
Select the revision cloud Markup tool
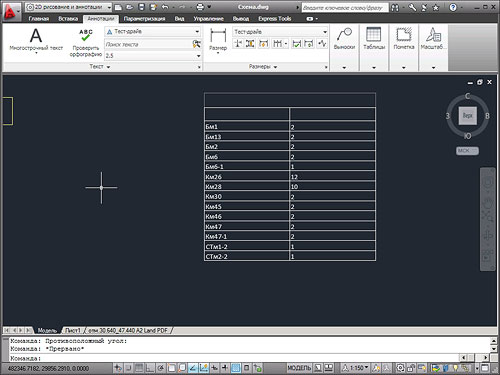404,39
